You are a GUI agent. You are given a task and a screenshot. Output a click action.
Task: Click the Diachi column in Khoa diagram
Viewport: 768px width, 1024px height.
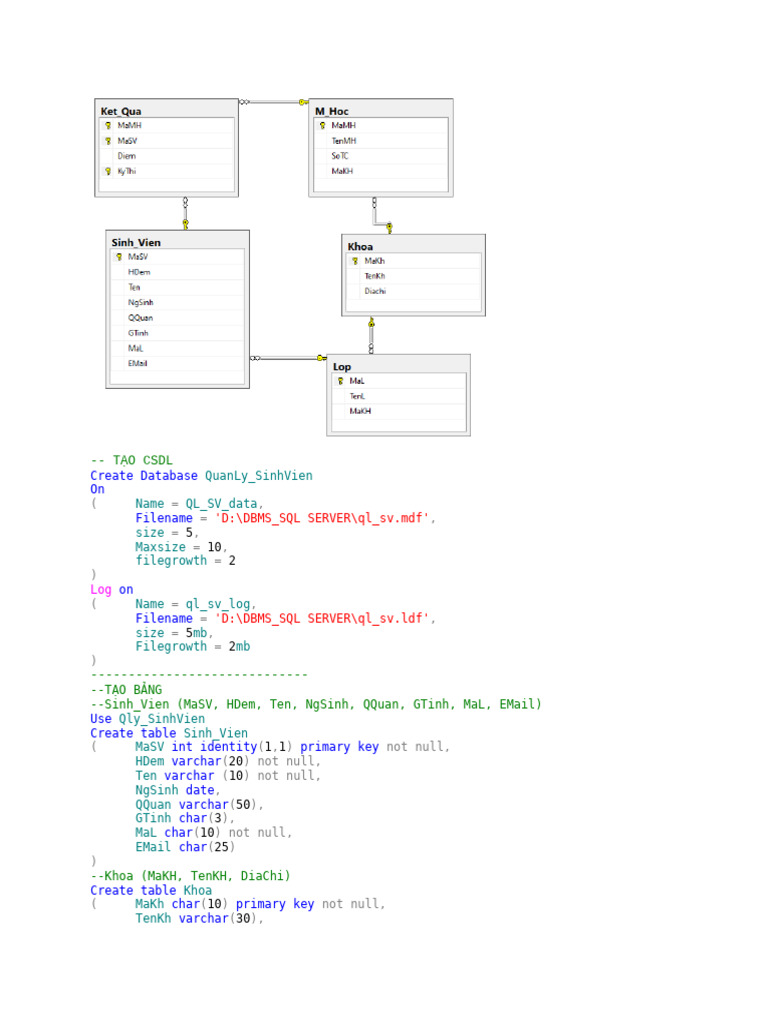point(375,291)
